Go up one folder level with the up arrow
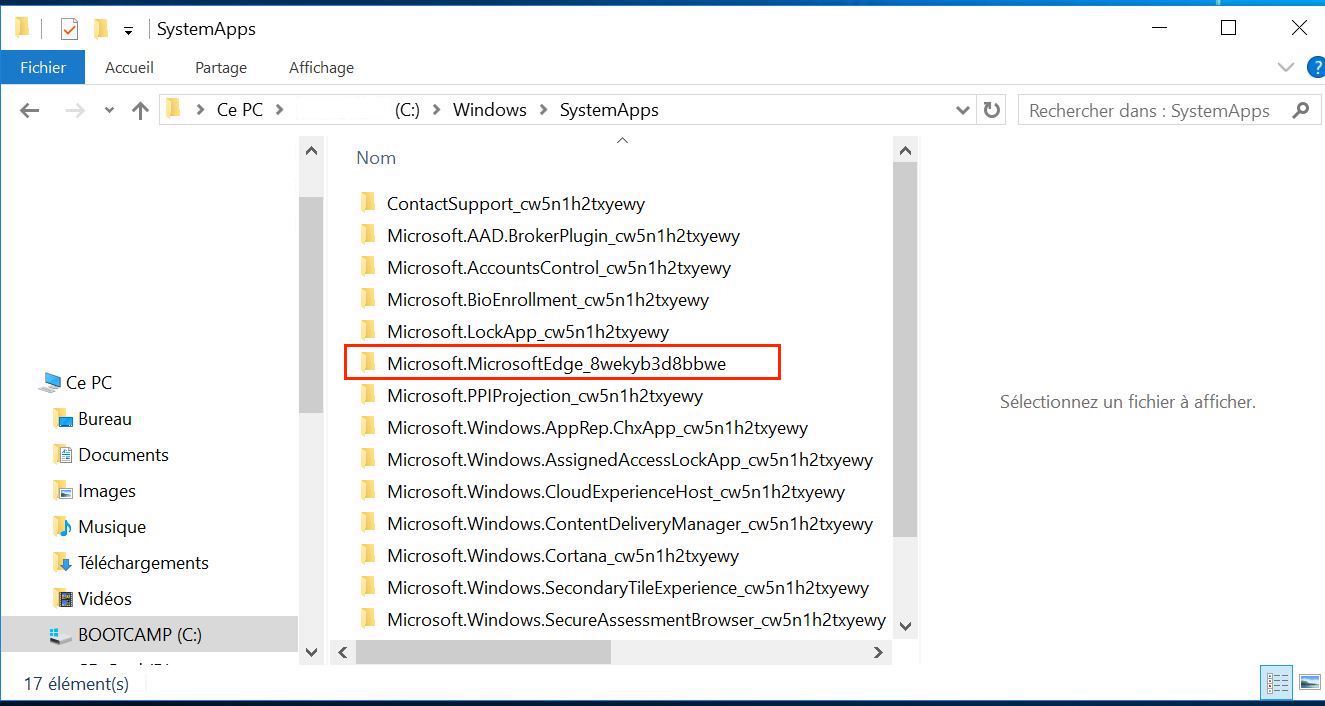 pos(139,110)
